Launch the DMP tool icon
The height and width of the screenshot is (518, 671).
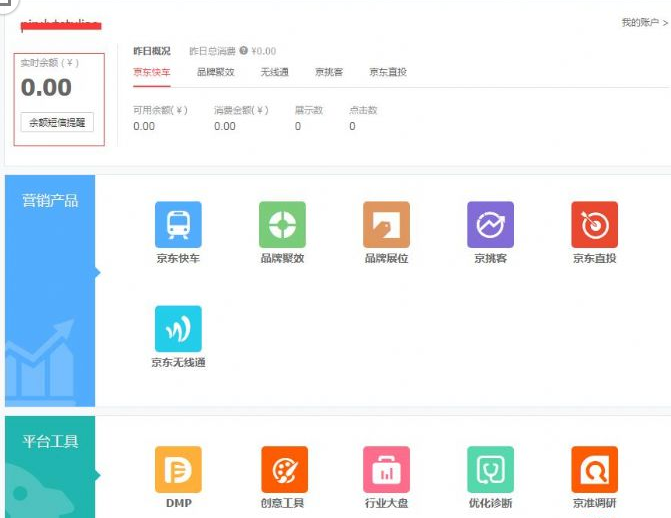178,470
